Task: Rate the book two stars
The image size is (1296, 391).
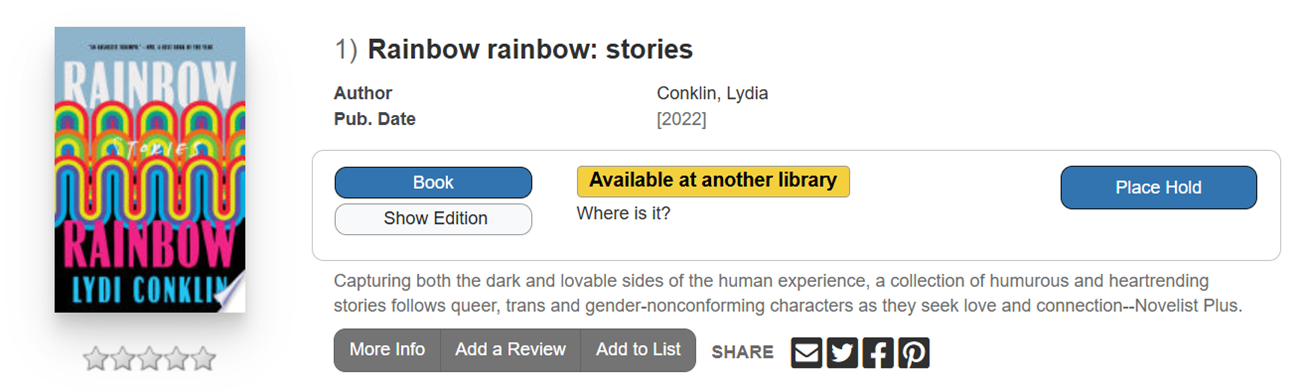Action: tap(122, 358)
